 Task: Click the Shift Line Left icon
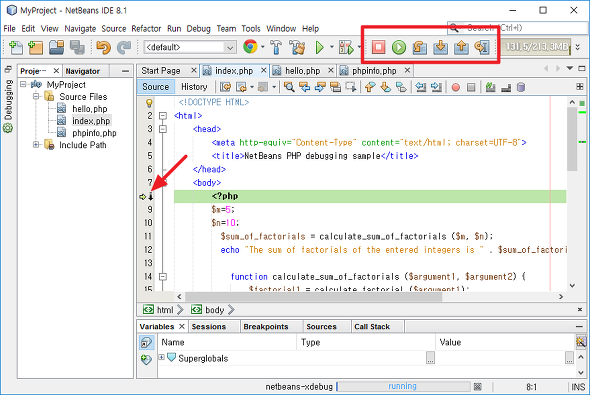421,87
